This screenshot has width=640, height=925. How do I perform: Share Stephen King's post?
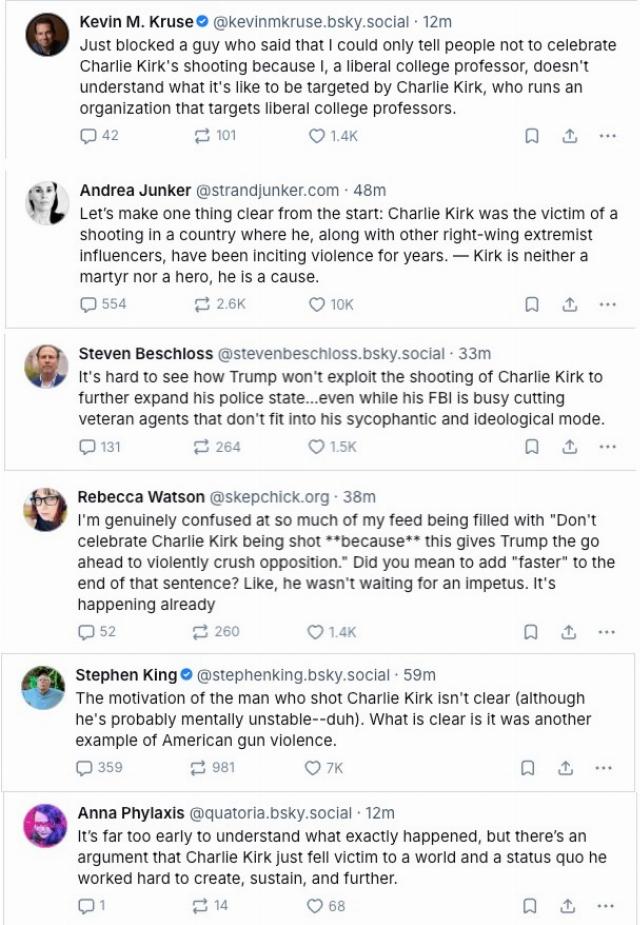565,768
